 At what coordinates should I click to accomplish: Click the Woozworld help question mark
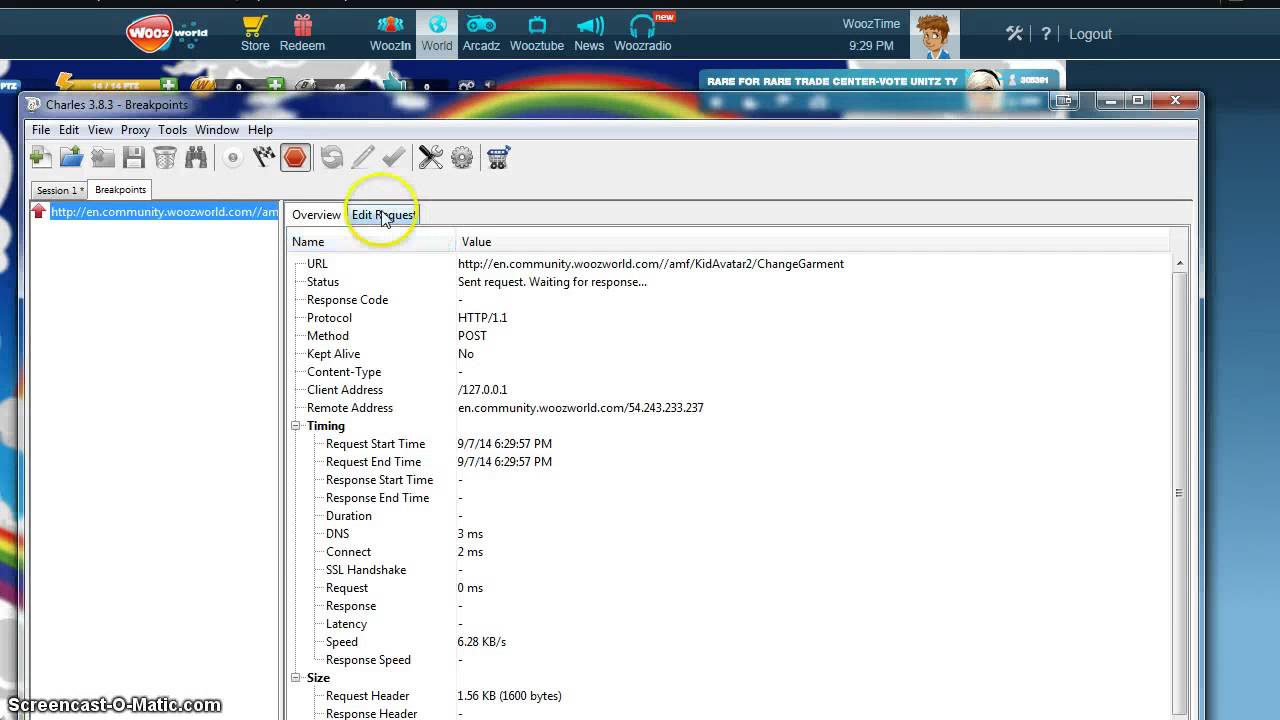(x=1046, y=33)
